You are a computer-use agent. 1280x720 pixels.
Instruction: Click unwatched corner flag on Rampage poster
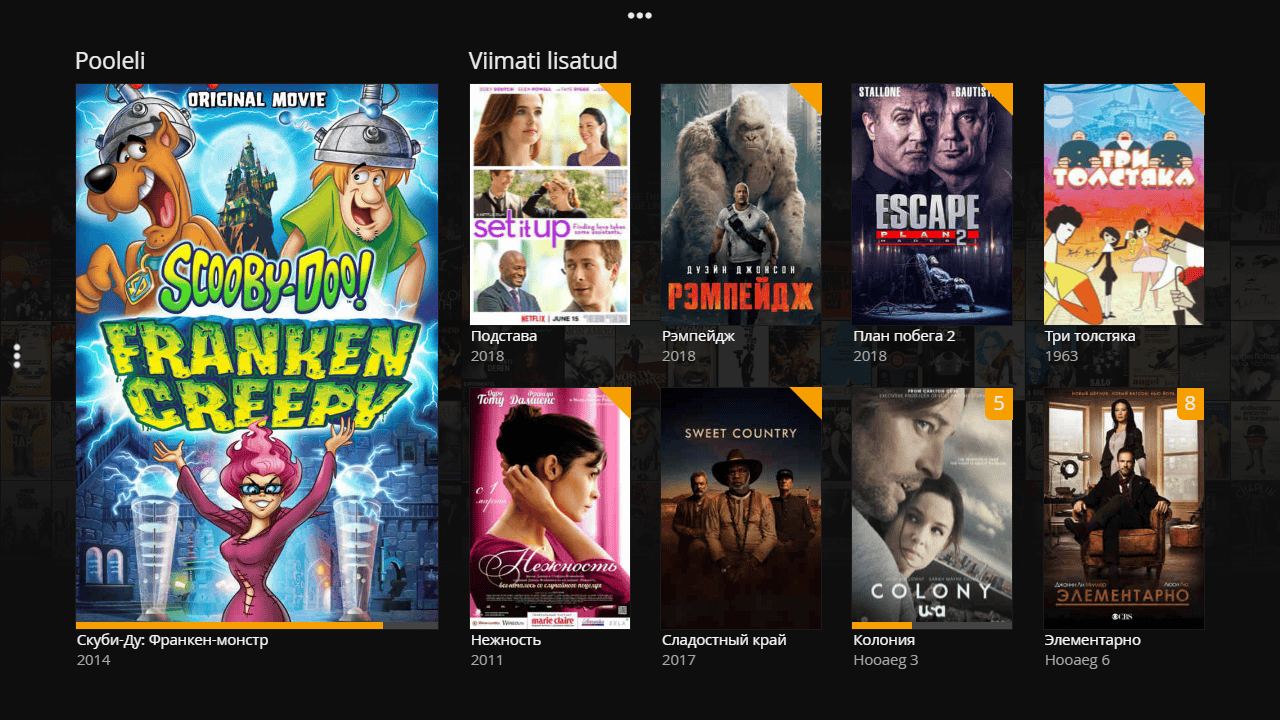(x=811, y=94)
